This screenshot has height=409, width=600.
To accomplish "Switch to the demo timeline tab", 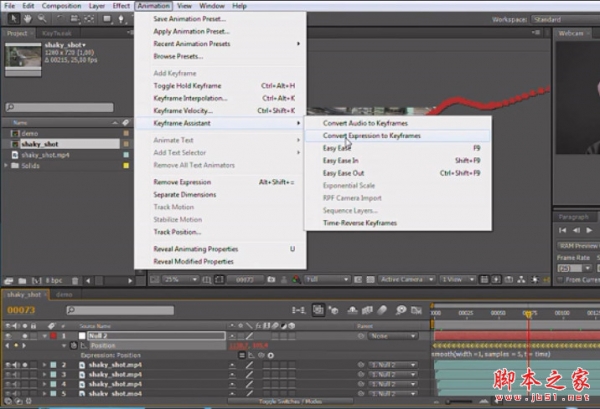I will (63, 295).
